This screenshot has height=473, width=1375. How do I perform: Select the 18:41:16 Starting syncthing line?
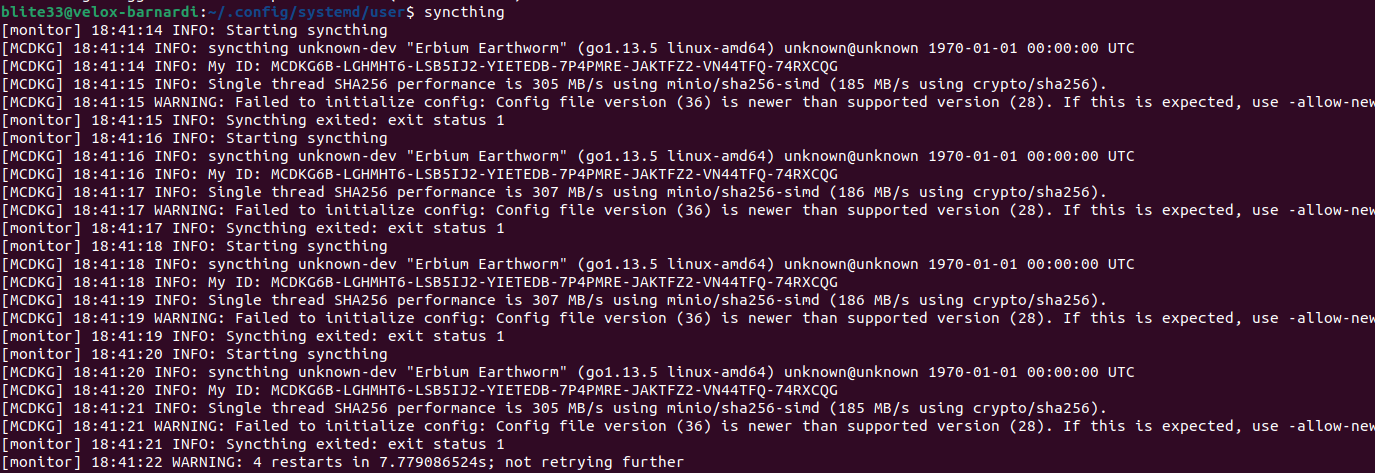tap(195, 138)
